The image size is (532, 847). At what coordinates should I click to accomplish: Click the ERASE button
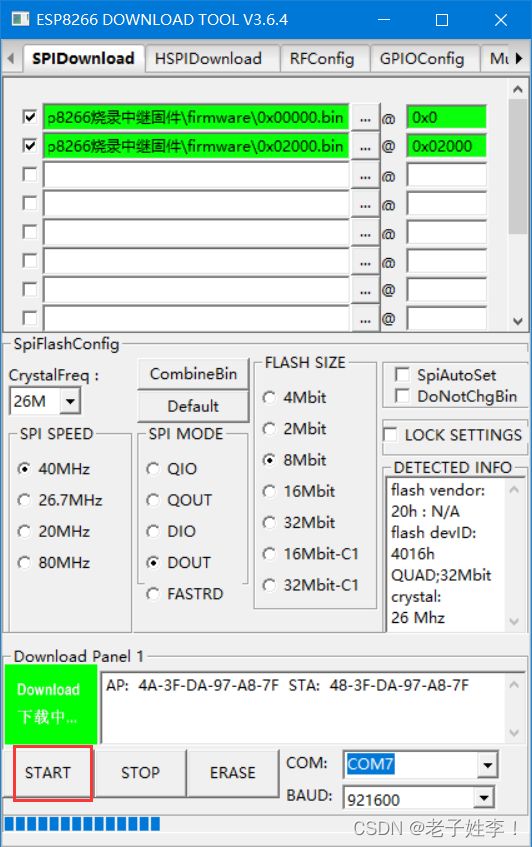coord(233,772)
